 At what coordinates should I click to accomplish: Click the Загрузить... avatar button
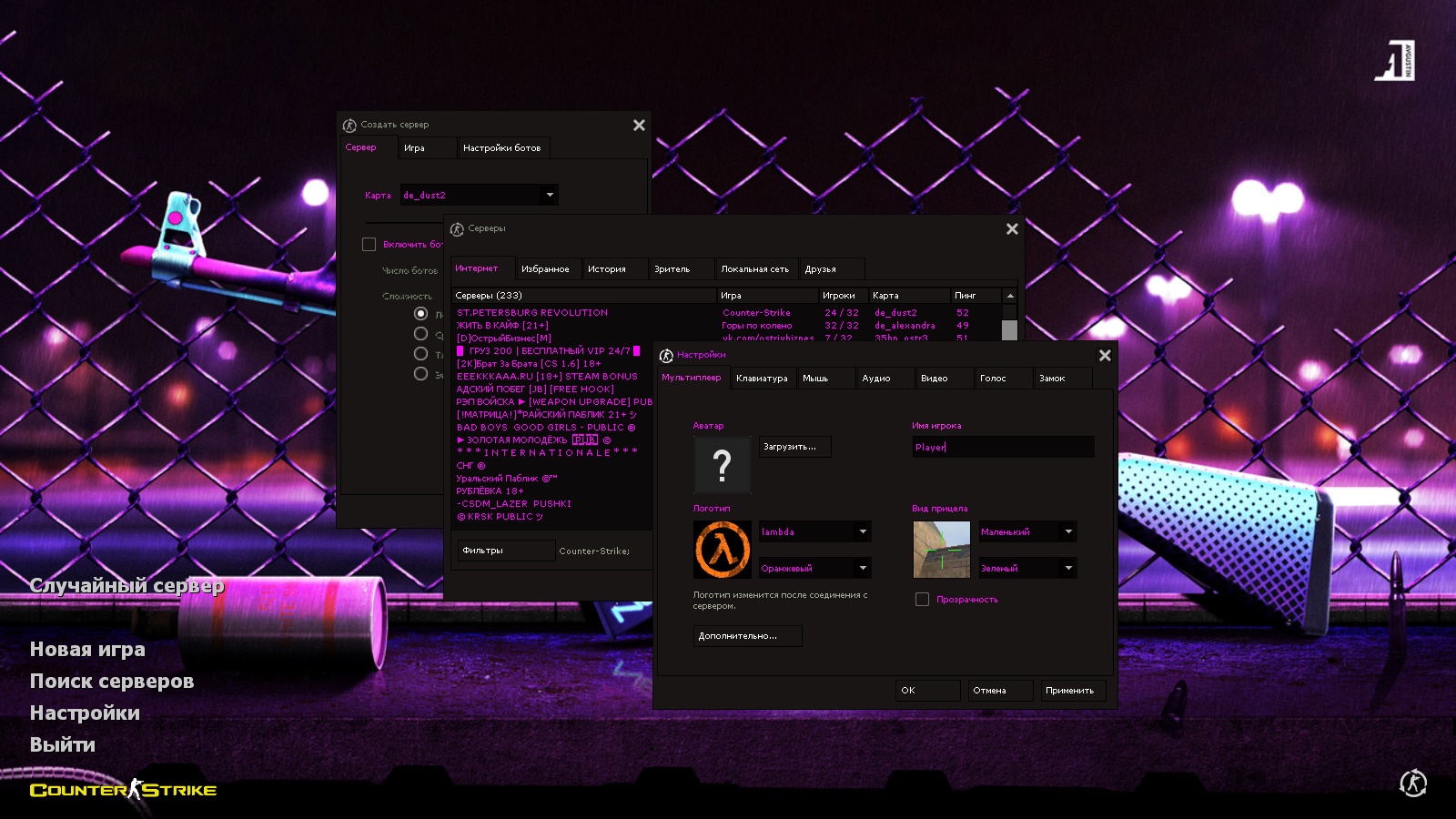pyautogui.click(x=794, y=447)
